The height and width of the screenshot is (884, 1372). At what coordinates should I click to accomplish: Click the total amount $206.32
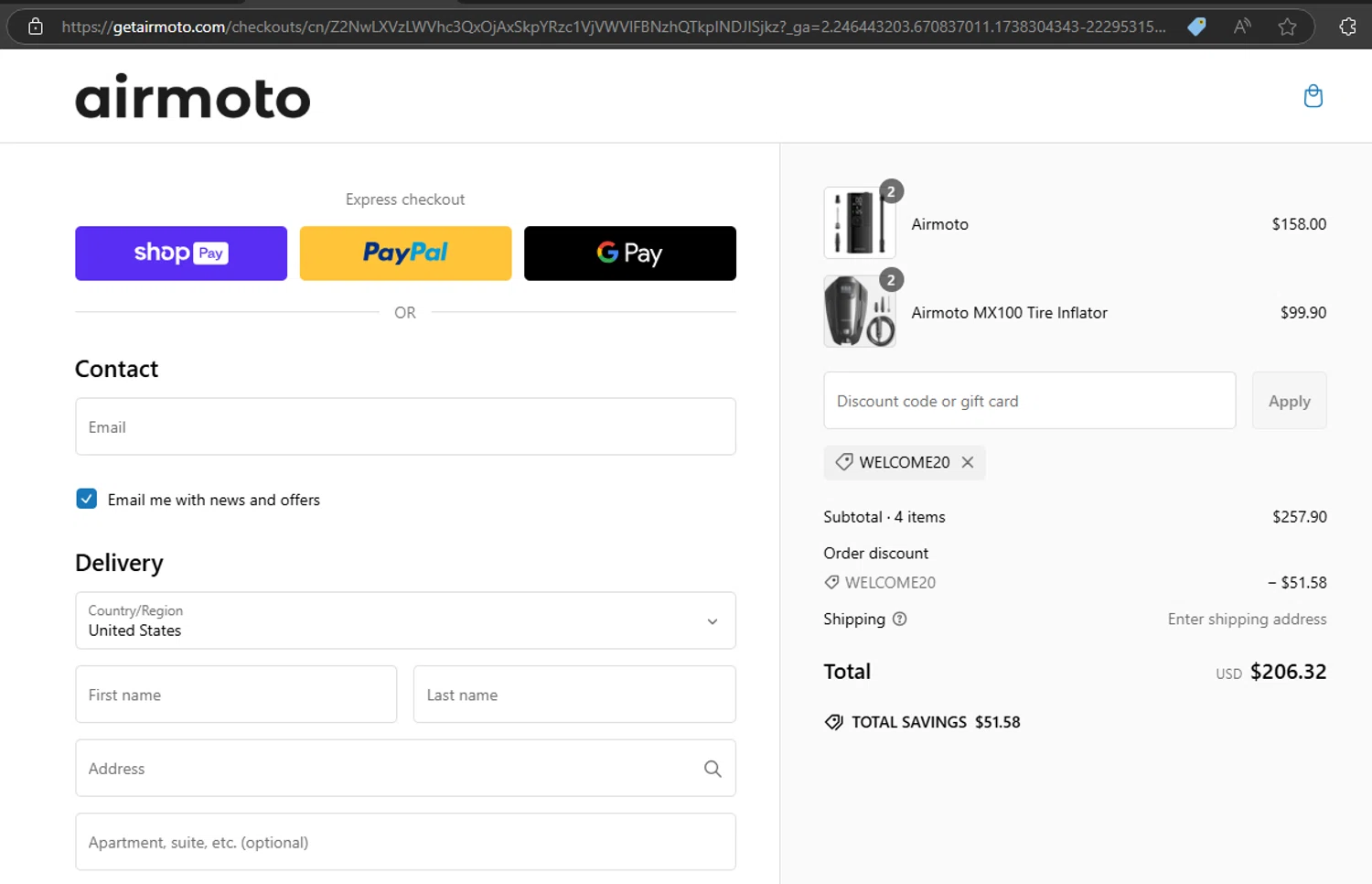coord(1288,672)
